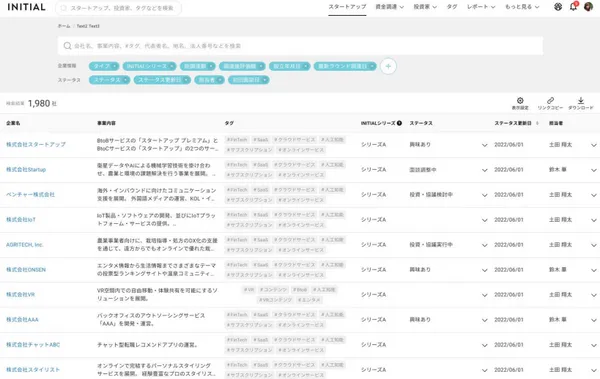
Task: Open company link 株式会社チャットABC
Action: (33, 345)
